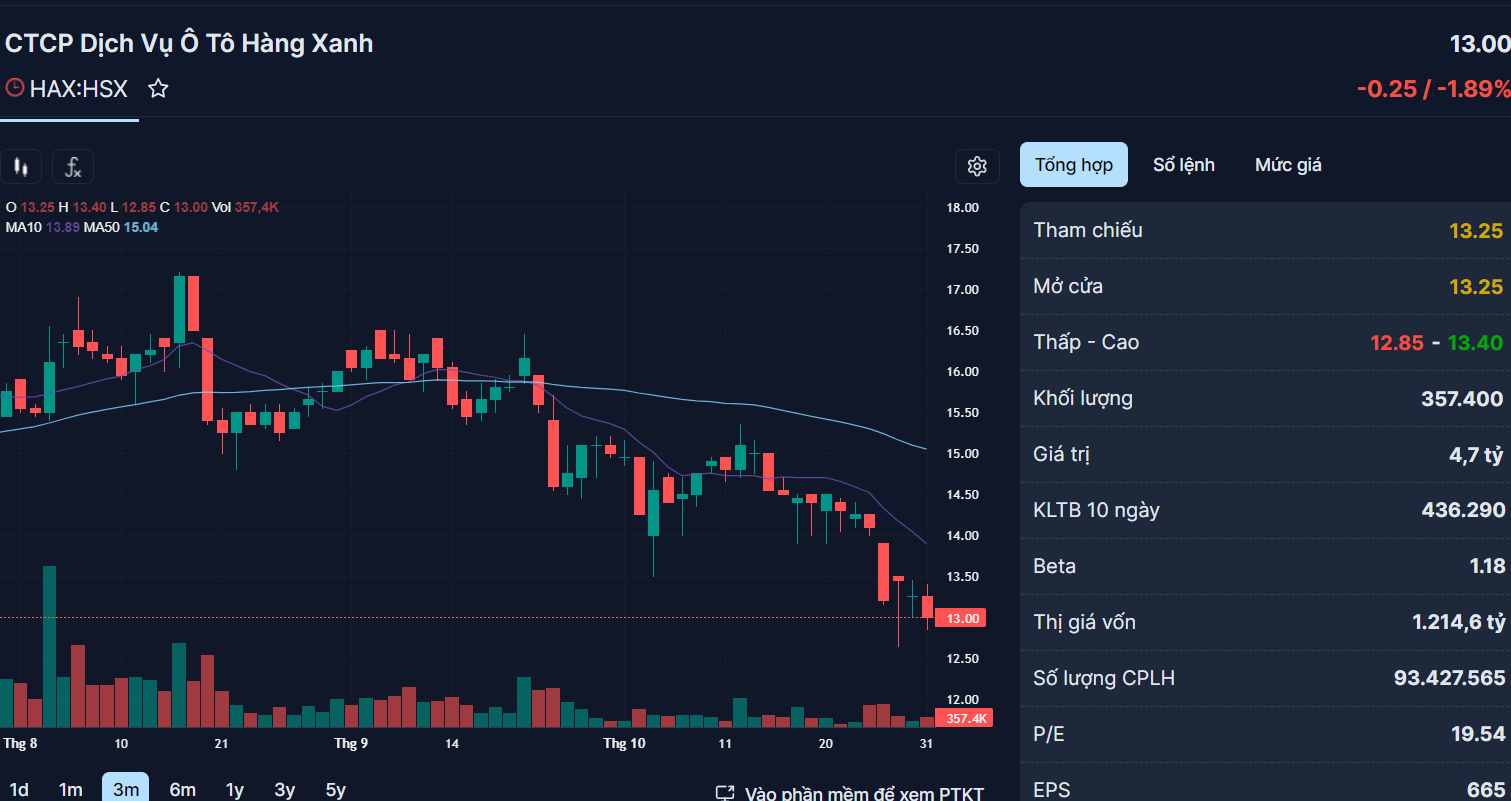
Task: Switch to the Tổng hợp tab
Action: pyautogui.click(x=1074, y=164)
